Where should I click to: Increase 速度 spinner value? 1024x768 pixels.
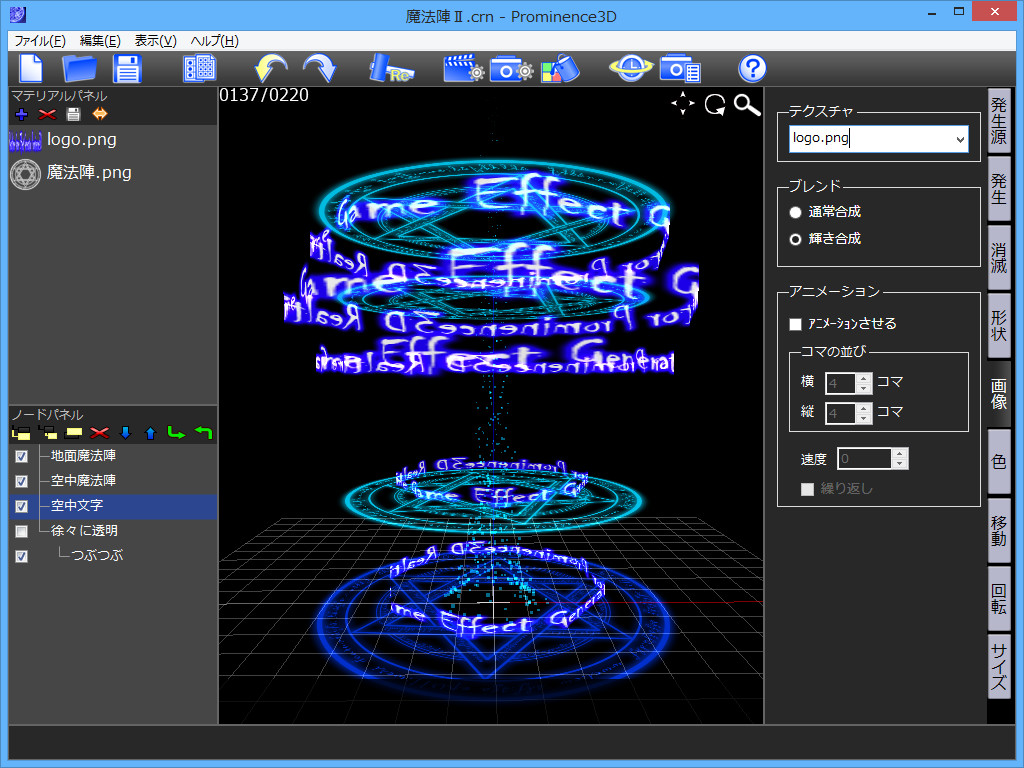[x=900, y=454]
